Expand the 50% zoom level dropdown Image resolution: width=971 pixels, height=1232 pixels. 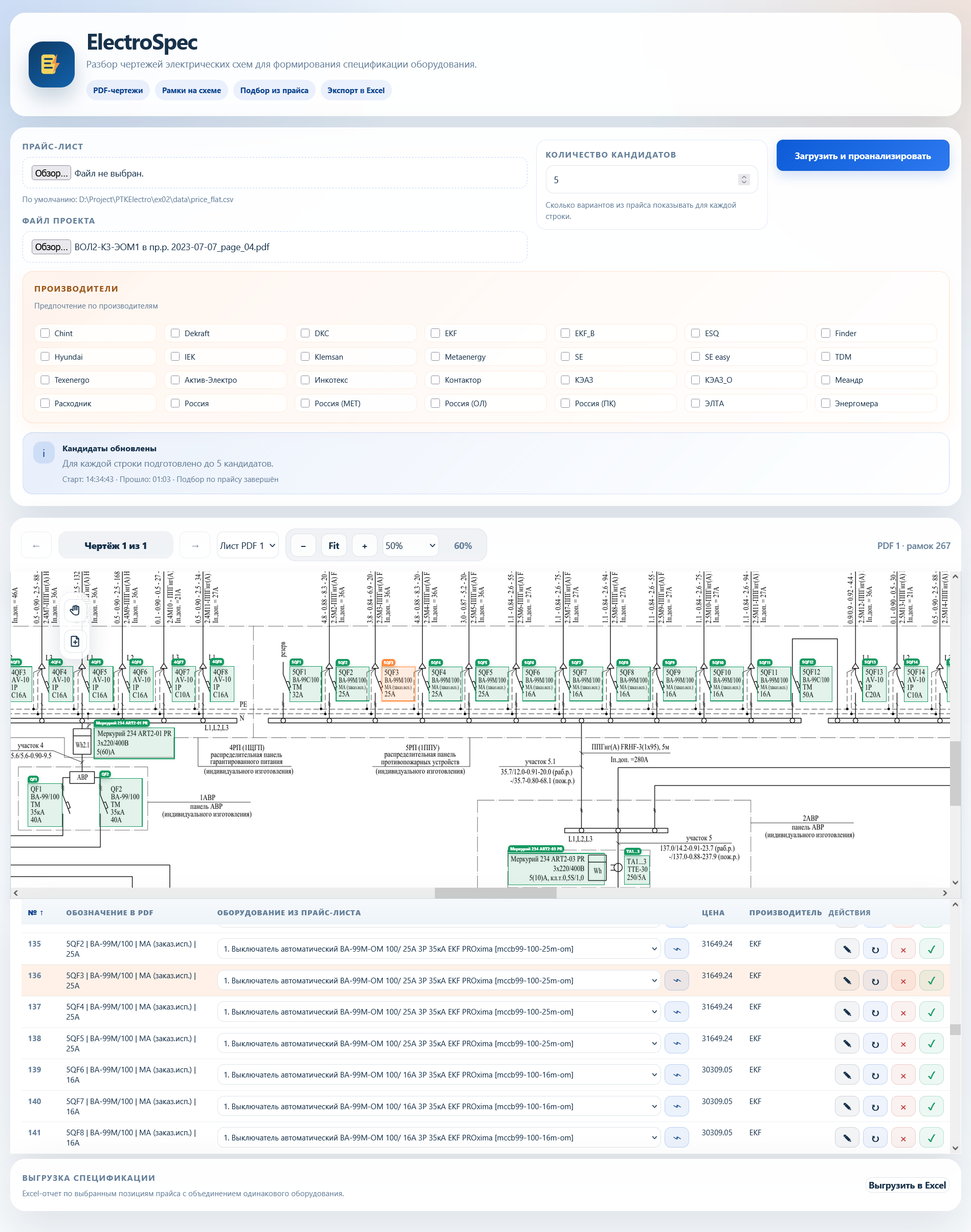pos(410,546)
